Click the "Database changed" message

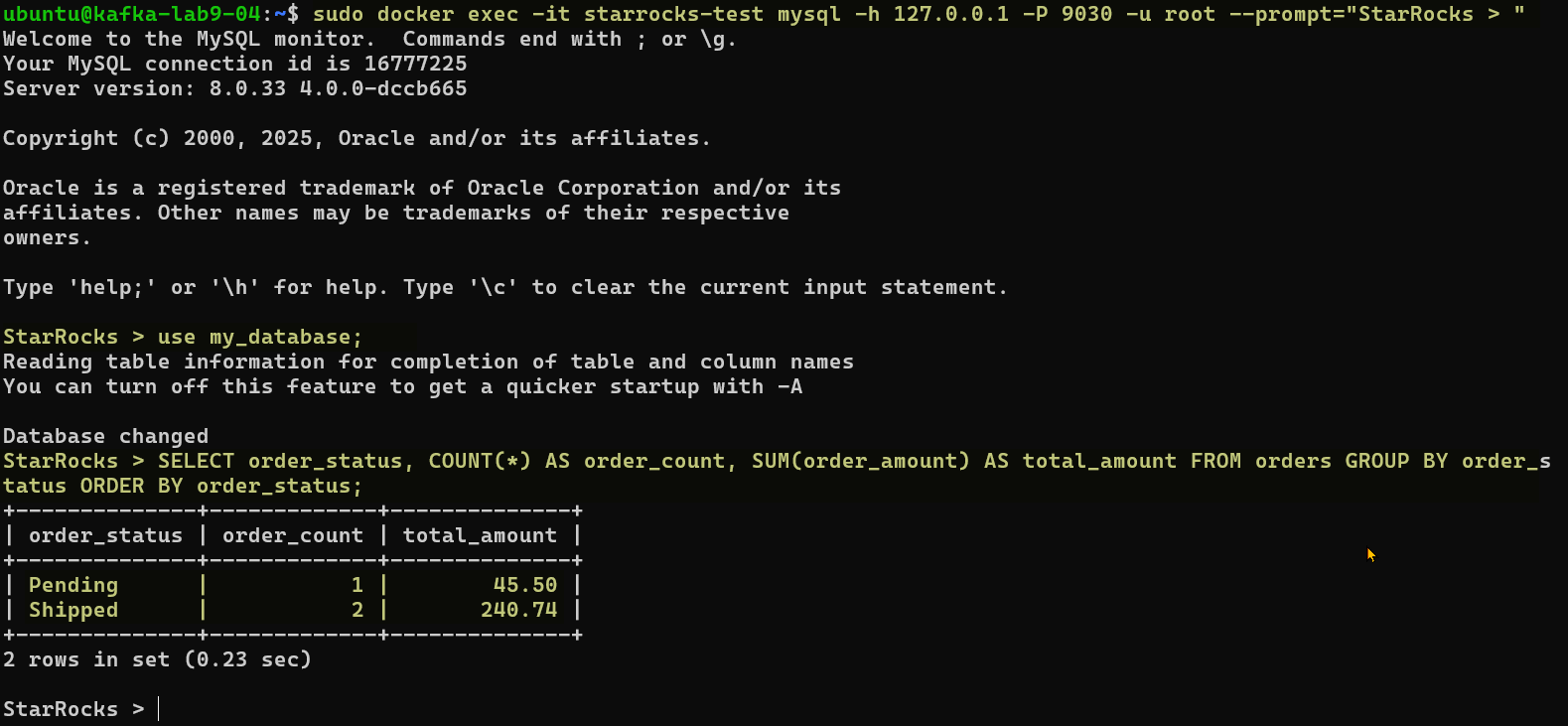point(105,436)
